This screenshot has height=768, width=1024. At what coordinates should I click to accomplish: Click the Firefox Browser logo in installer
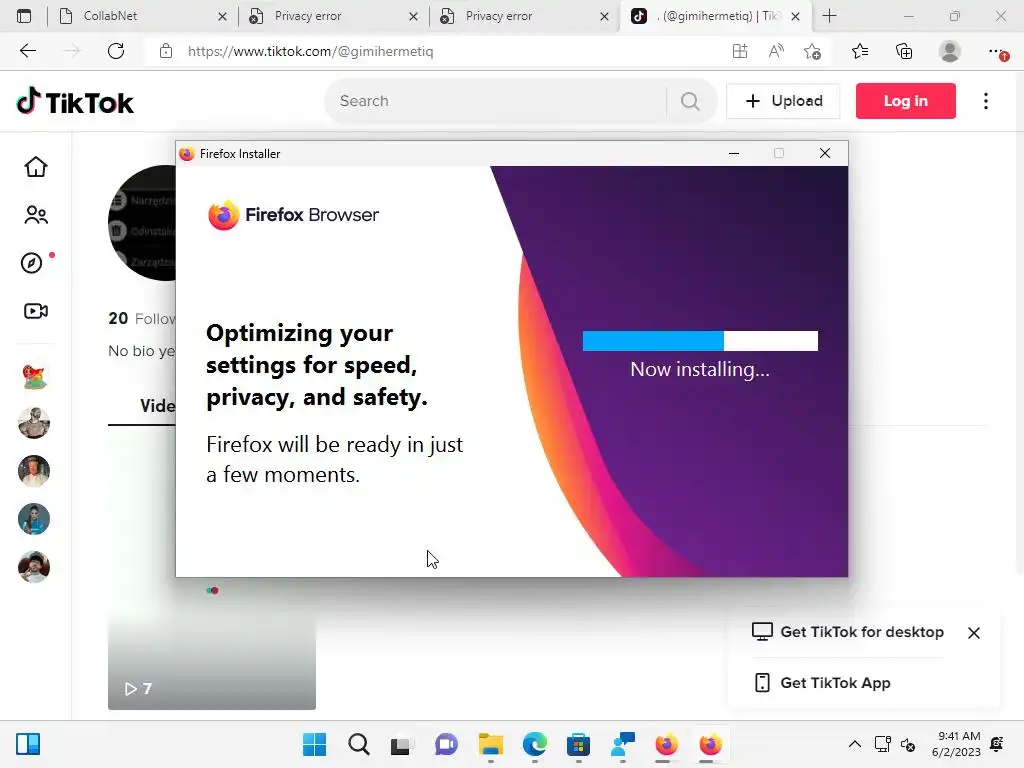pyautogui.click(x=293, y=215)
